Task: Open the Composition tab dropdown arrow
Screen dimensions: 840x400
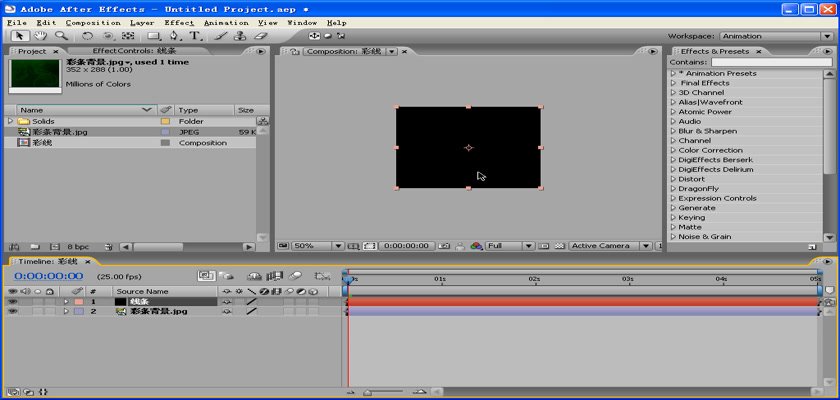Action: (392, 51)
